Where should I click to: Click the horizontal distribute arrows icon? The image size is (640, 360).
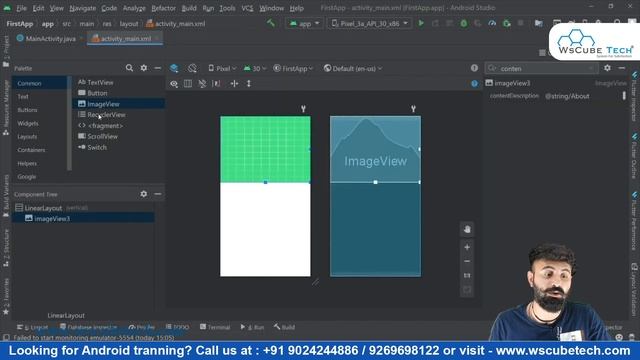tap(234, 84)
